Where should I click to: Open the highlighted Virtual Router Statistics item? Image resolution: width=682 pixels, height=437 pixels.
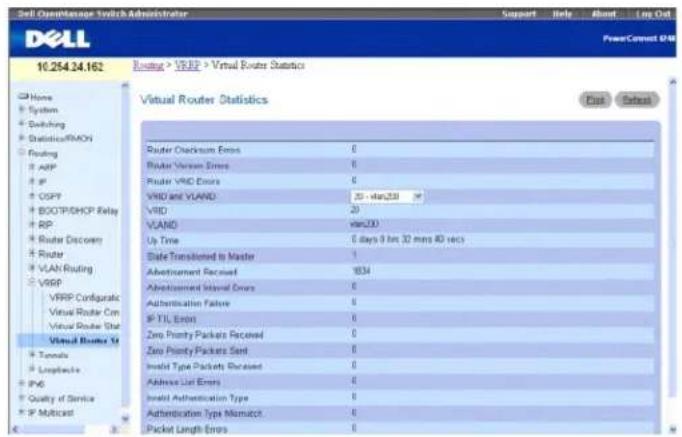(84, 340)
